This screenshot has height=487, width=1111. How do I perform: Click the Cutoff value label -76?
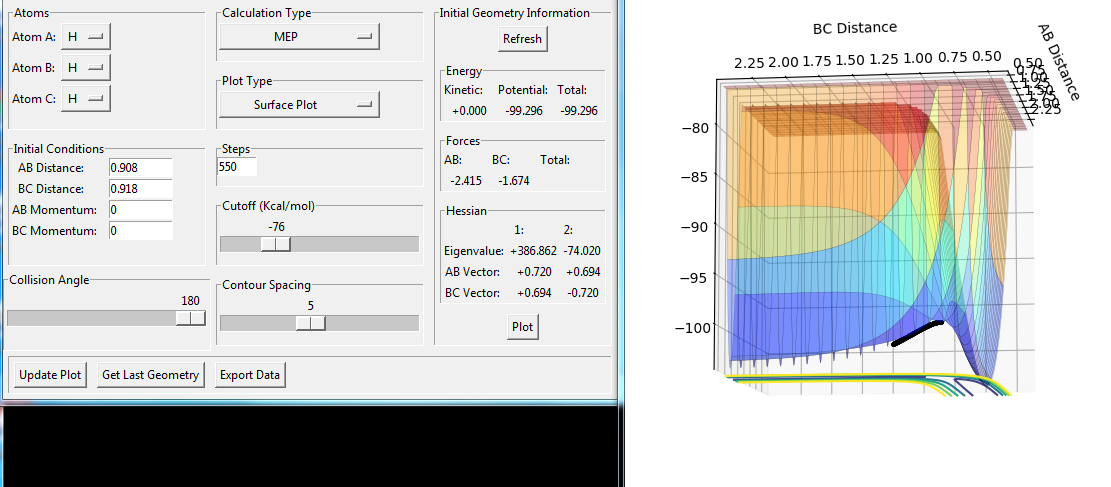point(276,227)
